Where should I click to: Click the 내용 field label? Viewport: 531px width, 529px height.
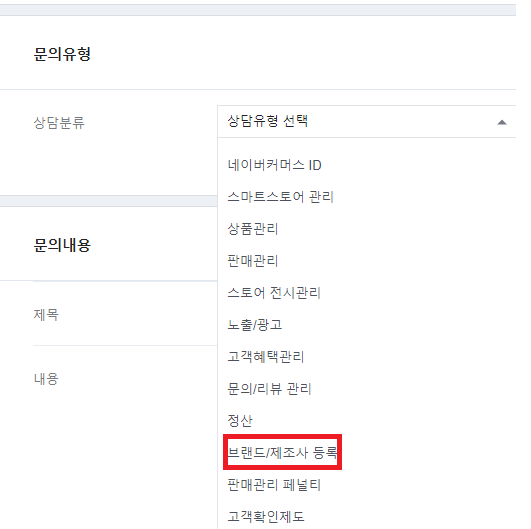pyautogui.click(x=46, y=379)
